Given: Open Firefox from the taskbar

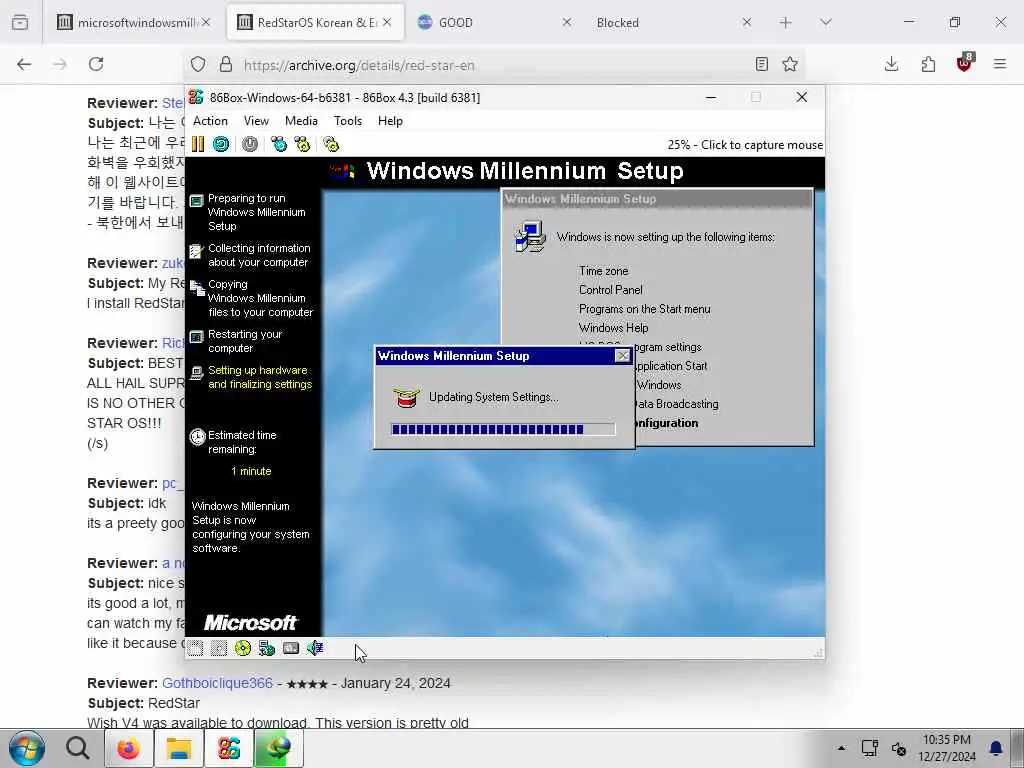Looking at the screenshot, I should tap(128, 748).
